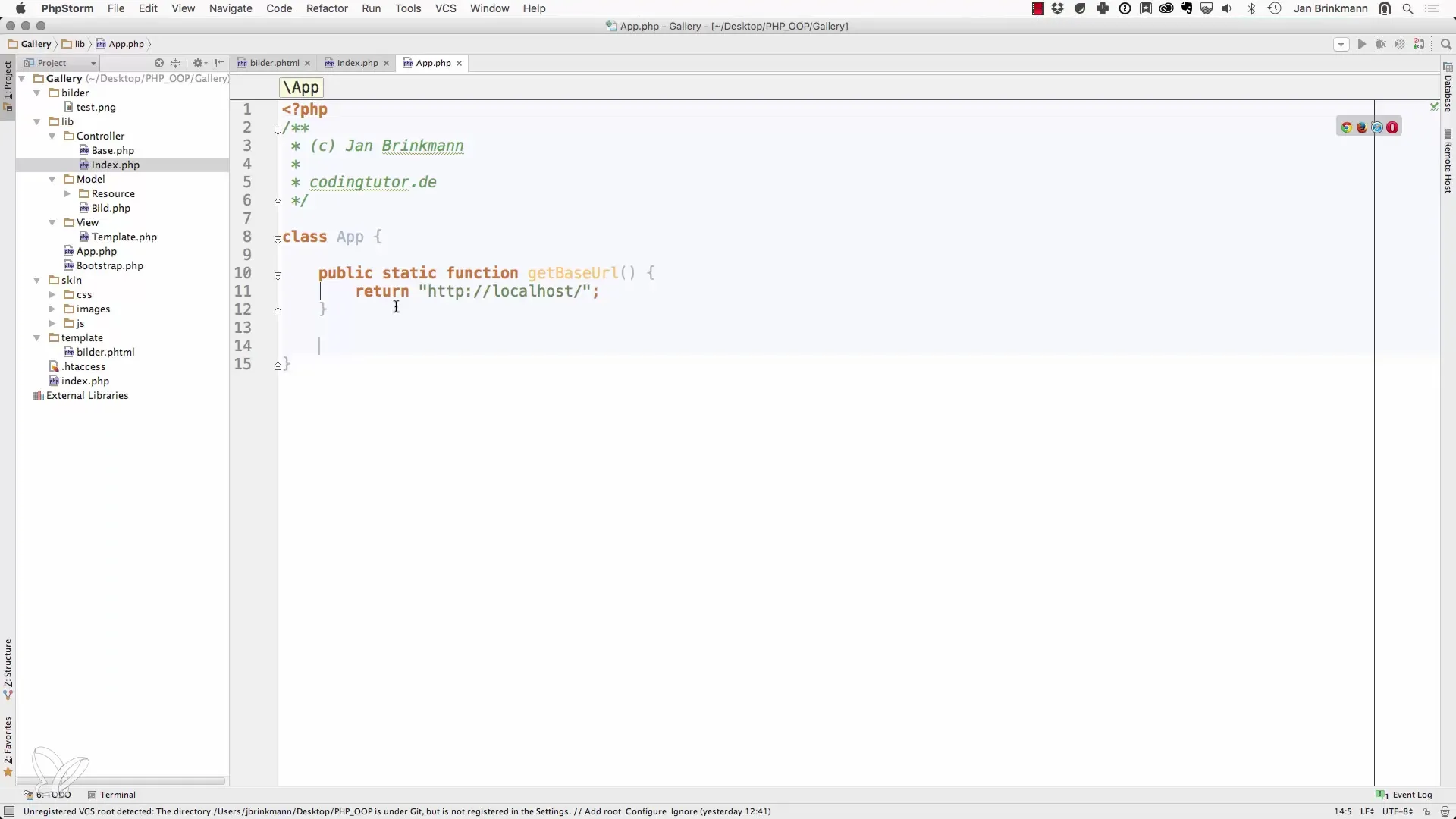Toggle PHP debug connection listening icon
Screen dimensions: 1456x819
[x=1419, y=45]
